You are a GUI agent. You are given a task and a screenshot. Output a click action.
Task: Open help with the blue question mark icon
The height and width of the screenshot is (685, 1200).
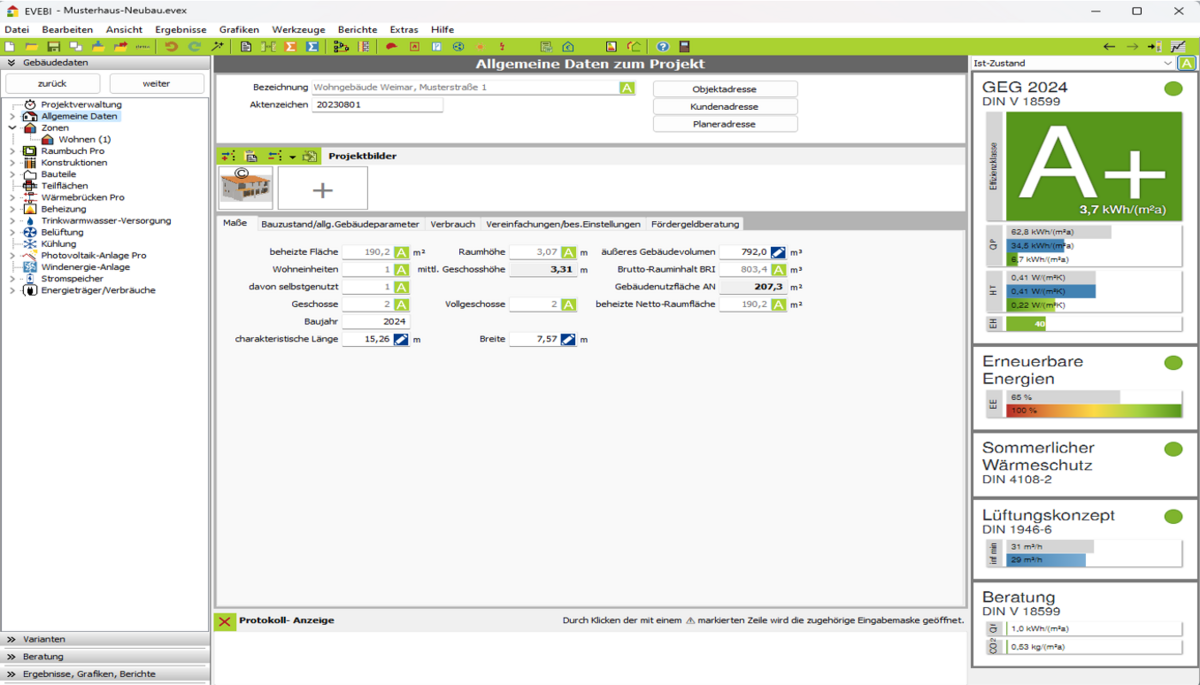(x=662, y=47)
